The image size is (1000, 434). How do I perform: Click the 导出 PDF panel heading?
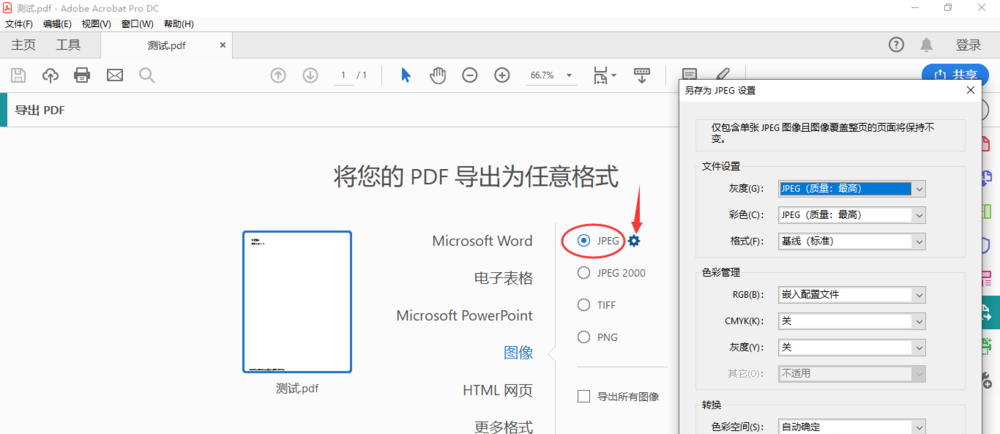pyautogui.click(x=40, y=110)
